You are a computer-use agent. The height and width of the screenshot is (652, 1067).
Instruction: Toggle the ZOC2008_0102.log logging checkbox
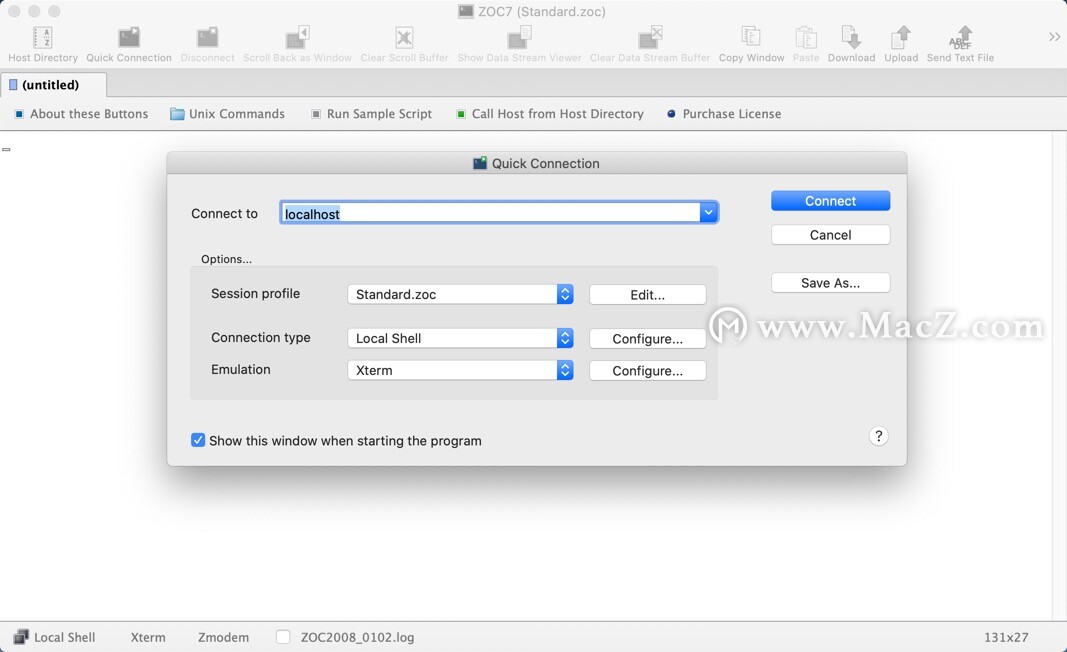coord(283,637)
